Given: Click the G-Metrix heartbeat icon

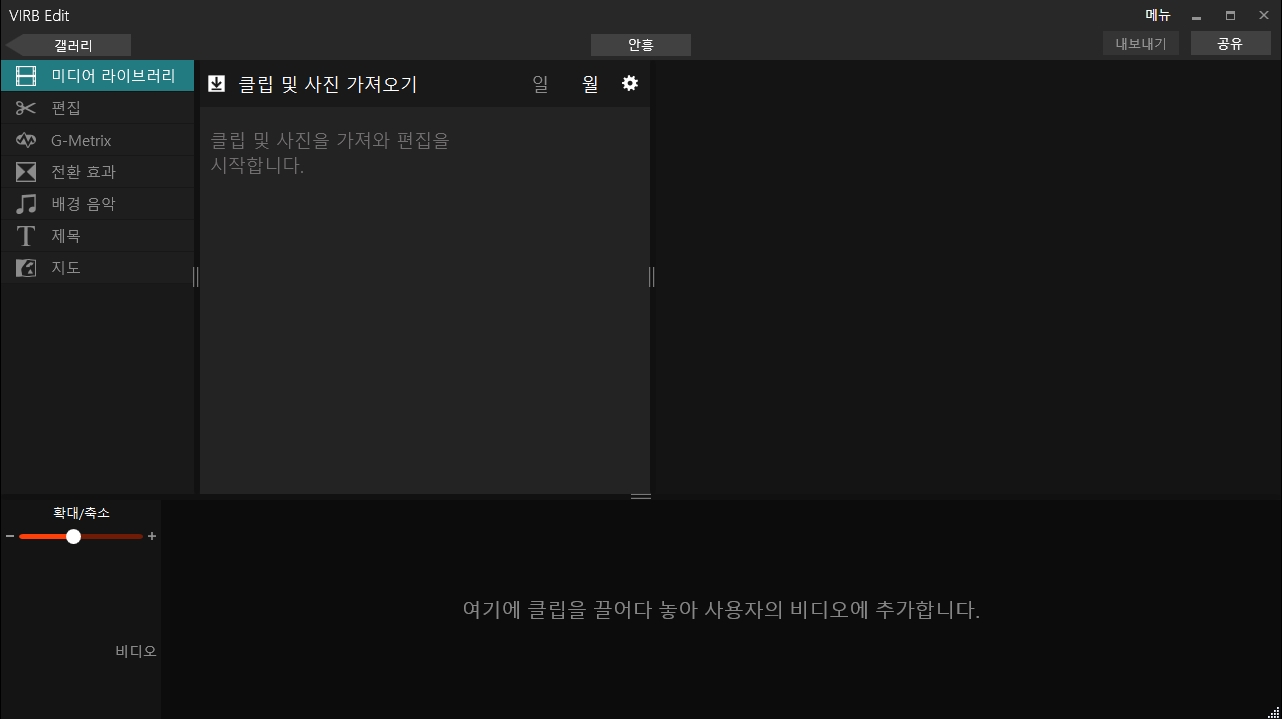Looking at the screenshot, I should click(x=26, y=140).
